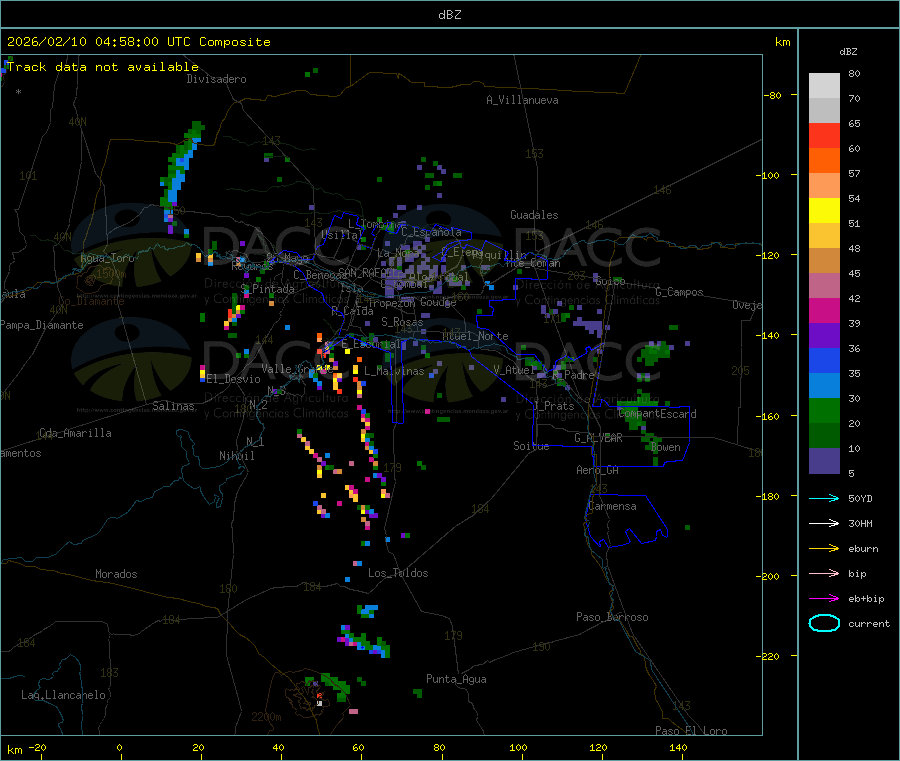Click the -160 km y-axis tick label

pyautogui.click(x=770, y=416)
